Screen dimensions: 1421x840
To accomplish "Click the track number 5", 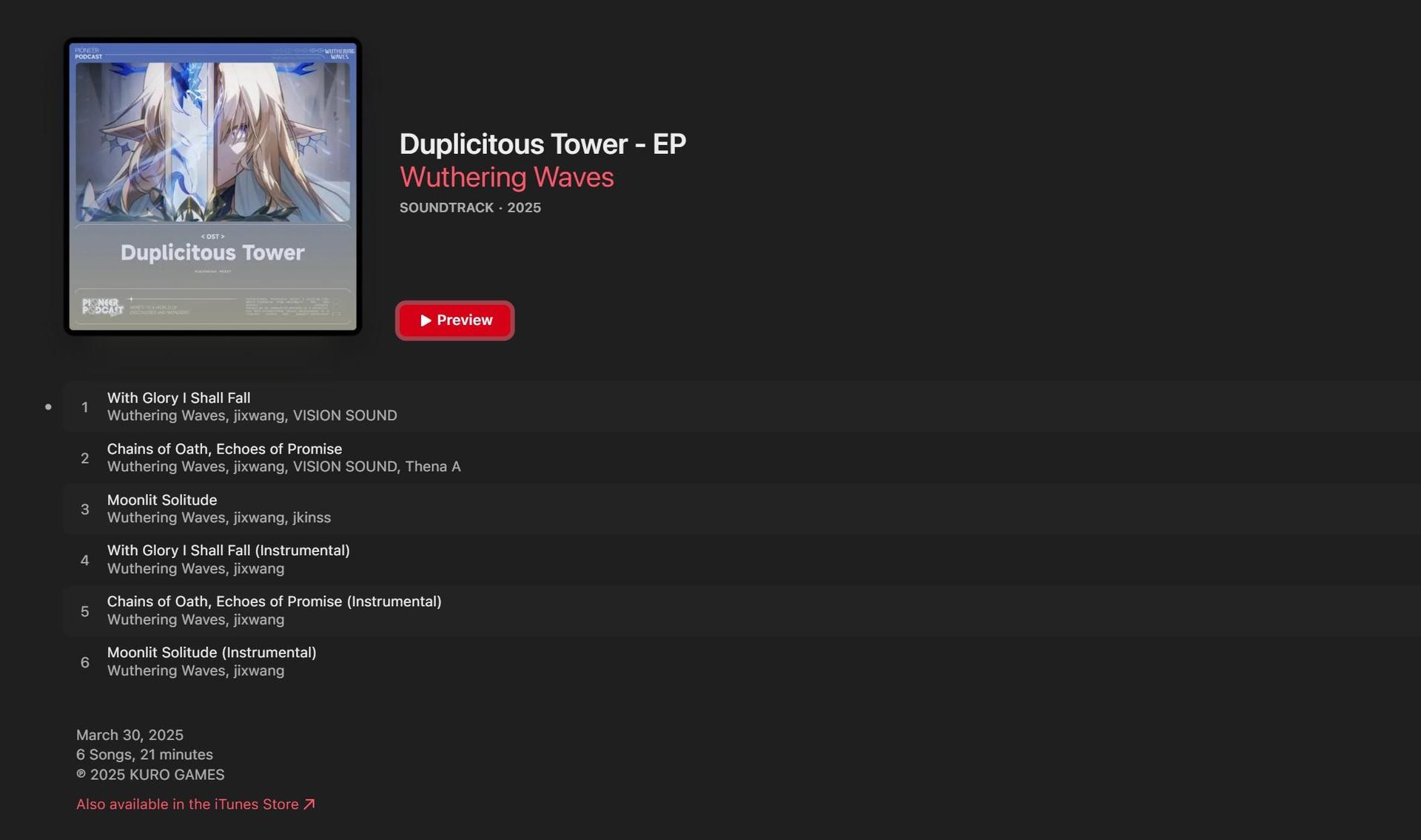I will coord(85,612).
